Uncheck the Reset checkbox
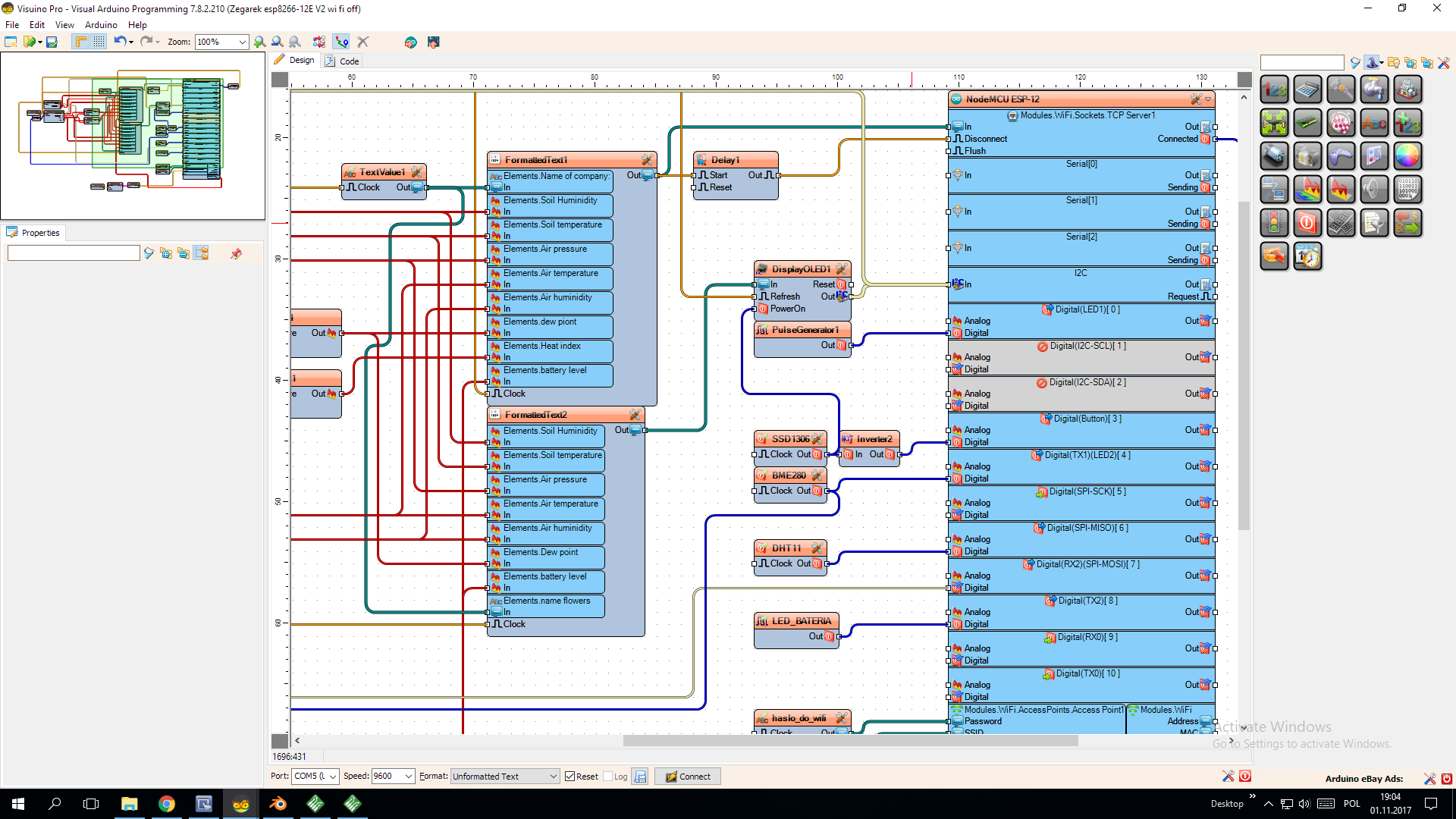The width and height of the screenshot is (1456, 819). point(570,776)
